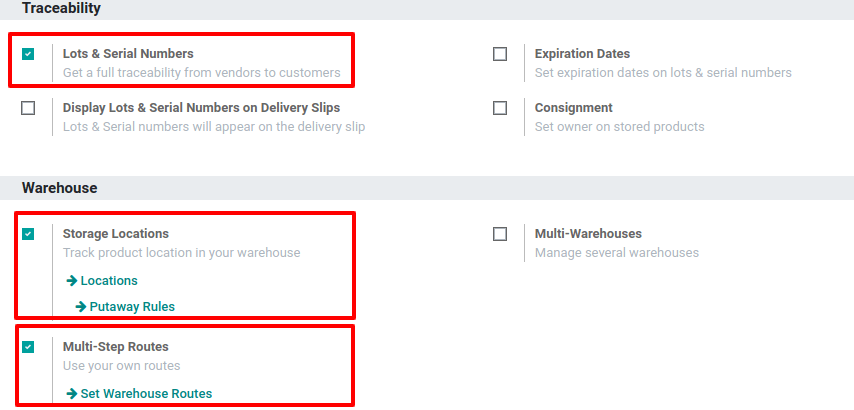Enable Display Lots & Serial Numbers on Delivery Slips
The height and width of the screenshot is (410, 854).
(x=28, y=108)
